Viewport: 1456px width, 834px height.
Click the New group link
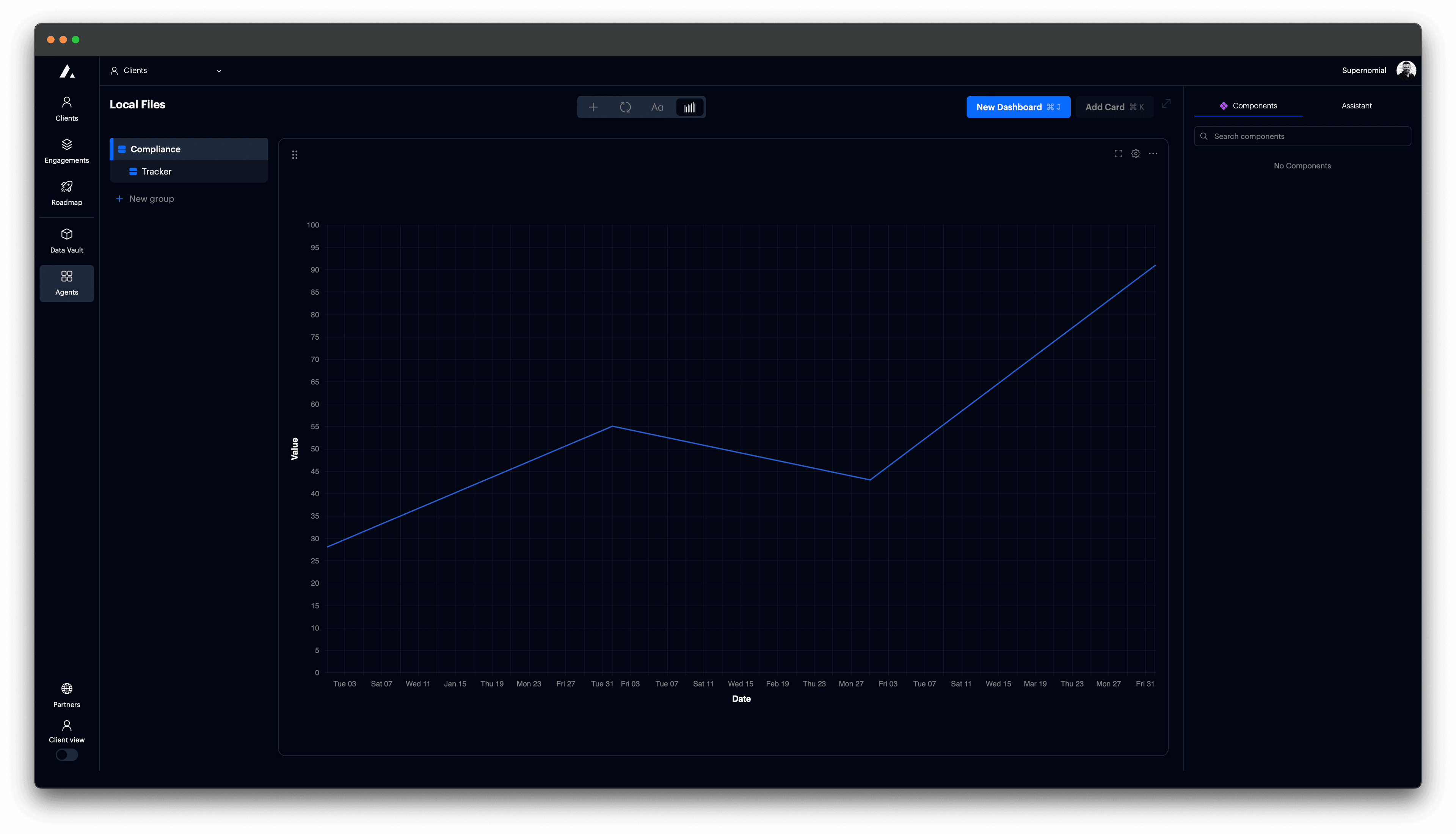coord(151,199)
